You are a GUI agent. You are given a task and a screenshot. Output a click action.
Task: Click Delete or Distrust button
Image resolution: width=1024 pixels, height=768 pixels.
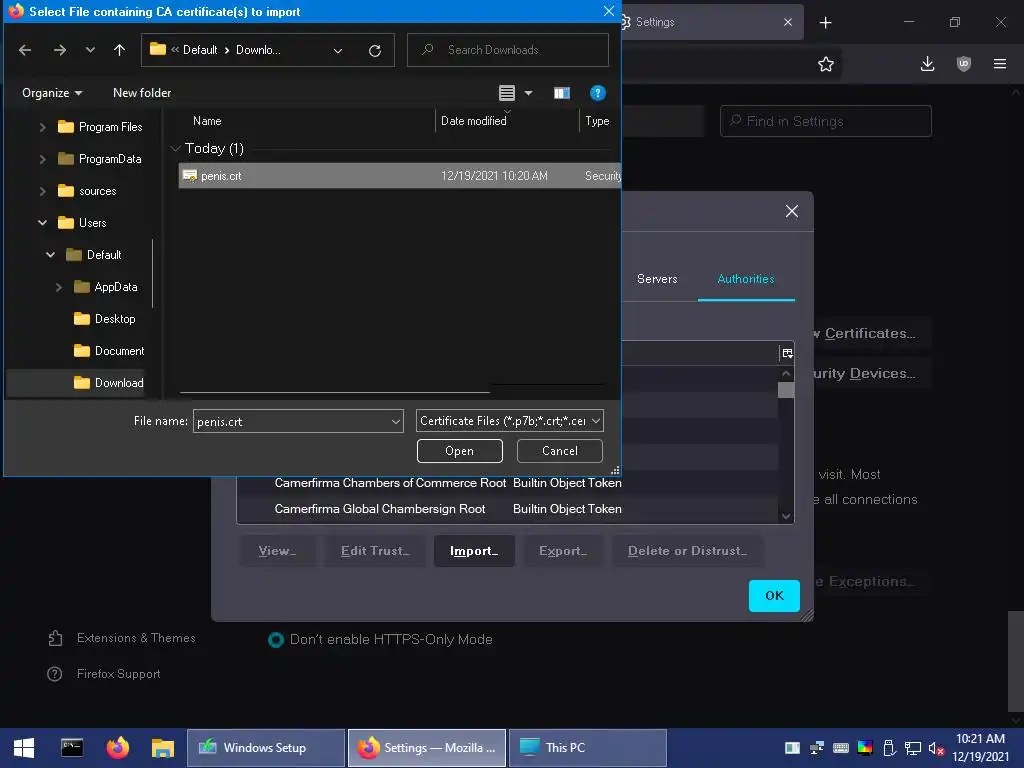(x=687, y=551)
